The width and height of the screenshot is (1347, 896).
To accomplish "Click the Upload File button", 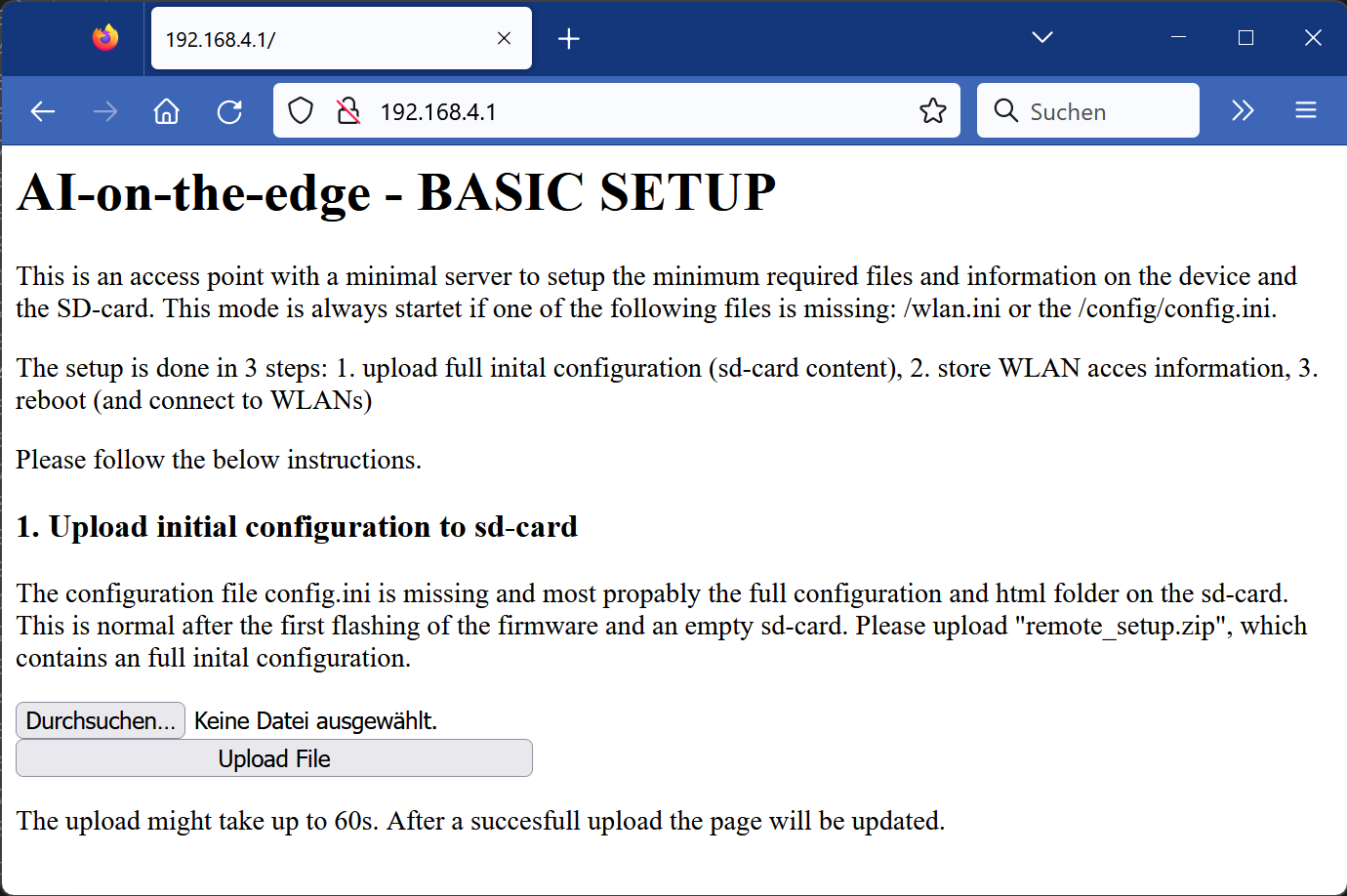I will (274, 758).
